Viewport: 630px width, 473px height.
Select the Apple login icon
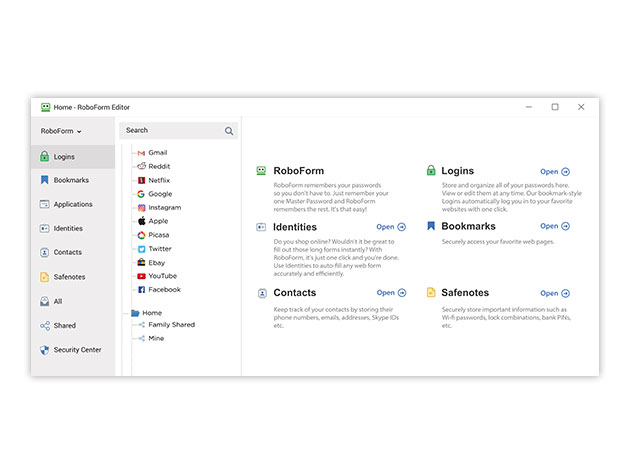[x=141, y=221]
